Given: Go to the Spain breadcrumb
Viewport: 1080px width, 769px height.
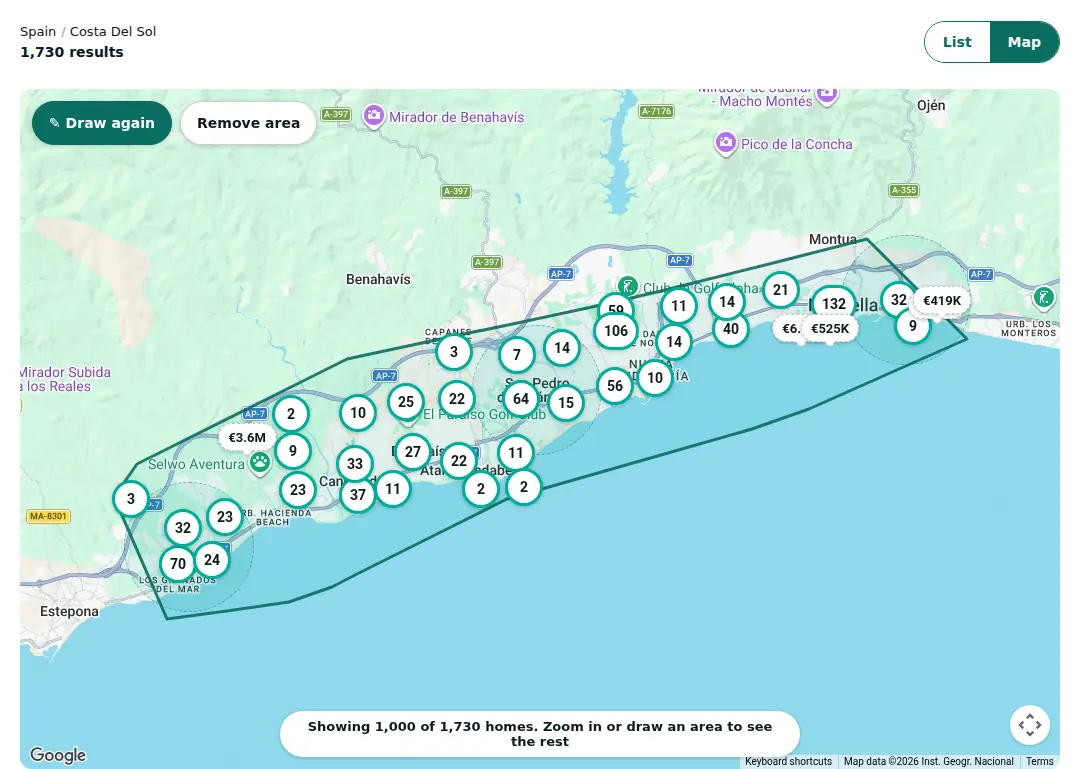Looking at the screenshot, I should [38, 32].
